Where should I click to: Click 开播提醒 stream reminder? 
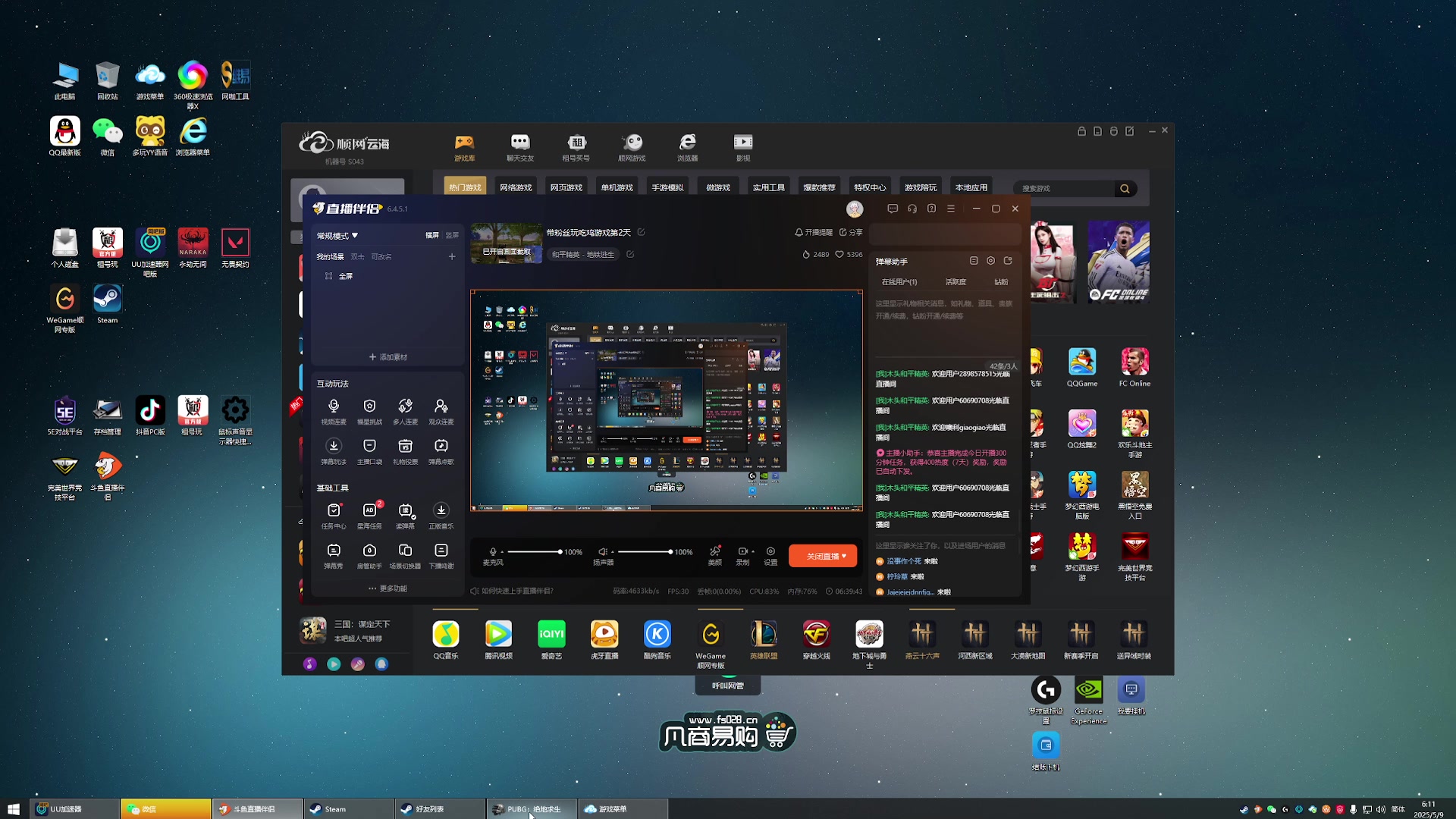[x=813, y=232]
